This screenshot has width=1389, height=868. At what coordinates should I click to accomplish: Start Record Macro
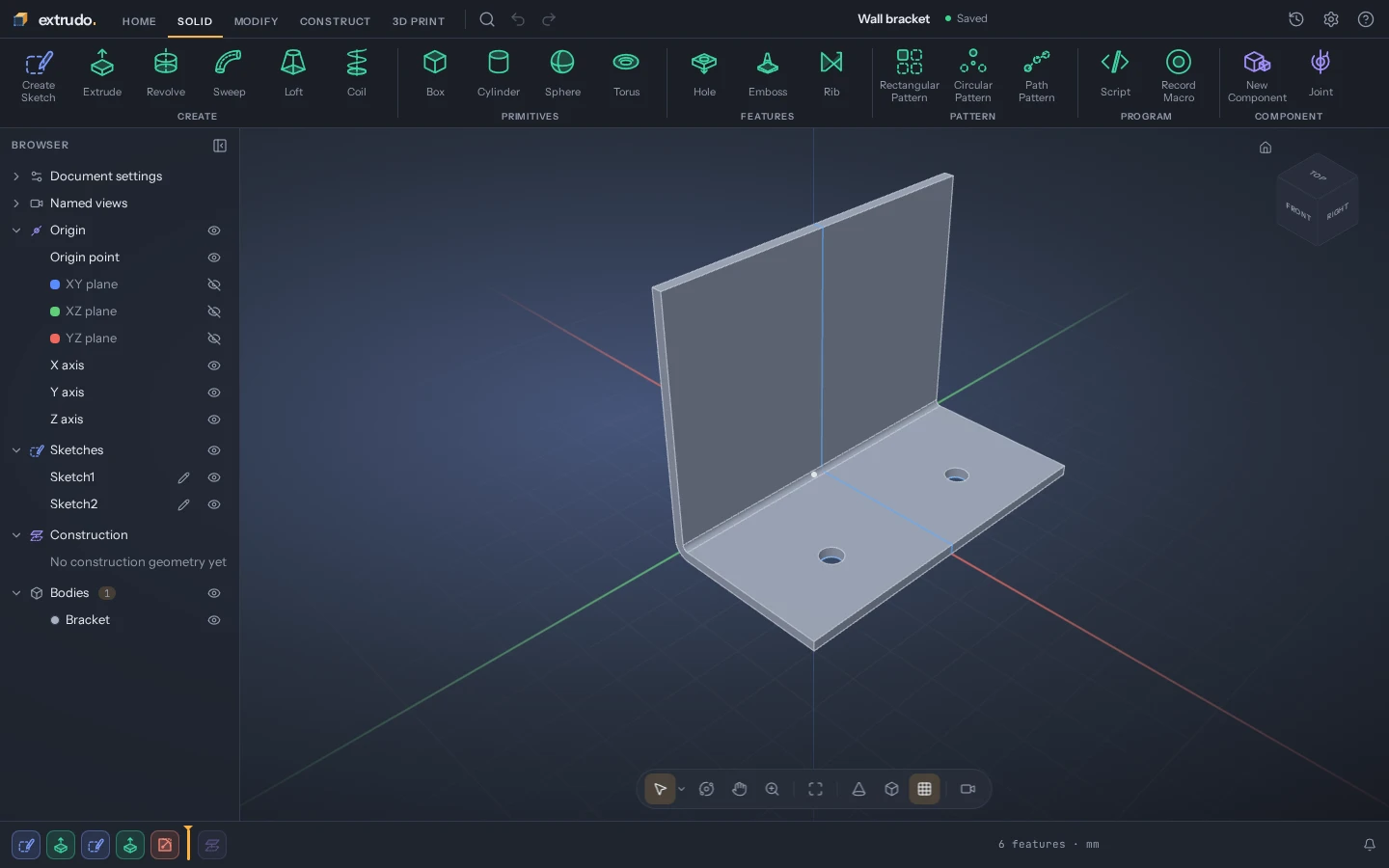coord(1179,76)
